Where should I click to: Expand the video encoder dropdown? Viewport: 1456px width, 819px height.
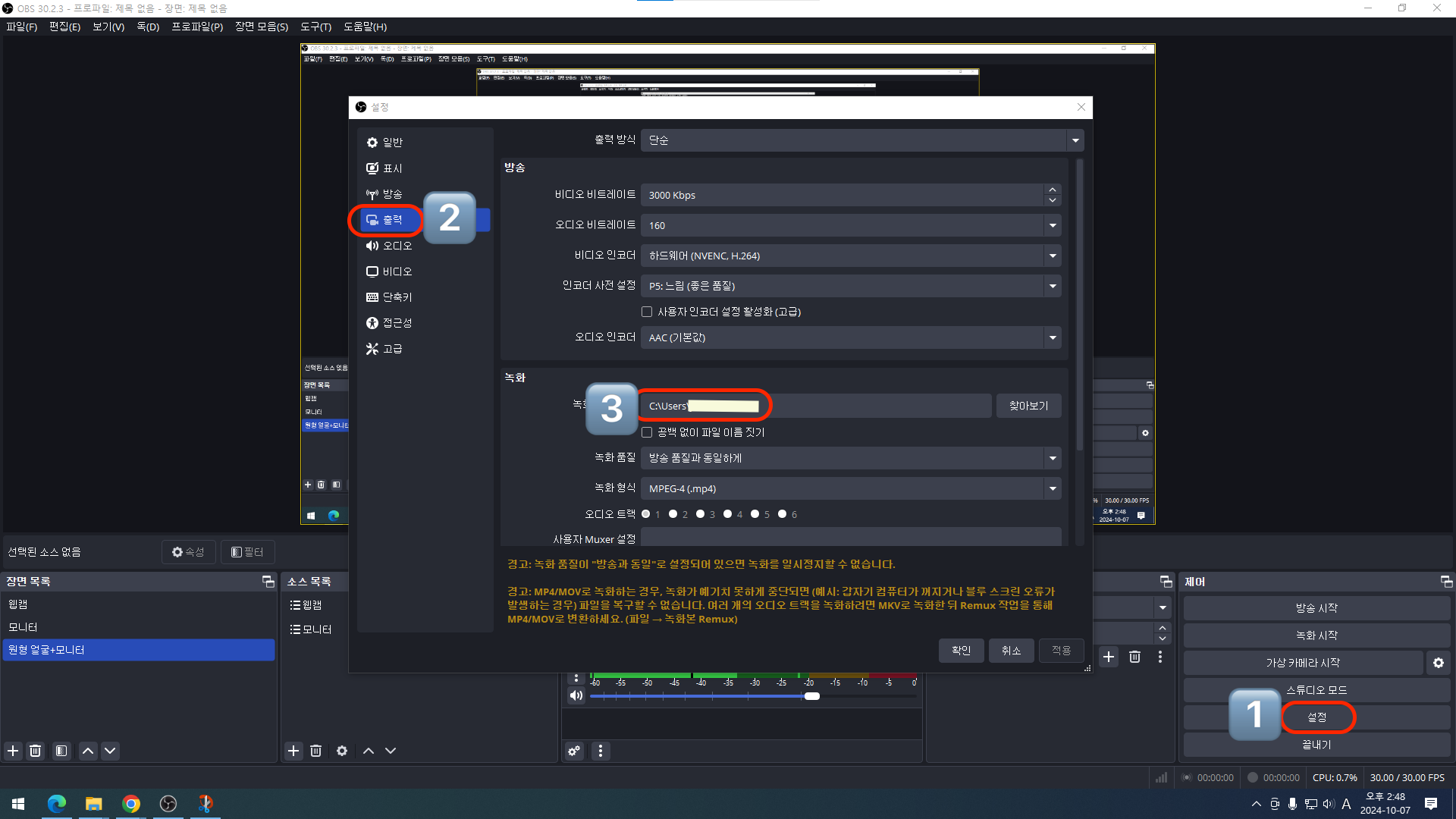[x=1053, y=256]
